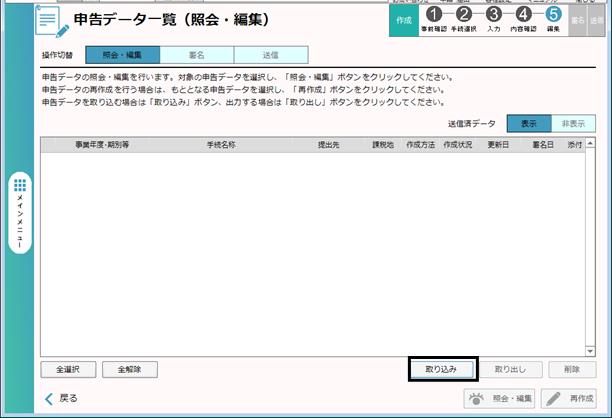Select the 作成 phase tab
Screen dimensions: 612x418
(404, 20)
